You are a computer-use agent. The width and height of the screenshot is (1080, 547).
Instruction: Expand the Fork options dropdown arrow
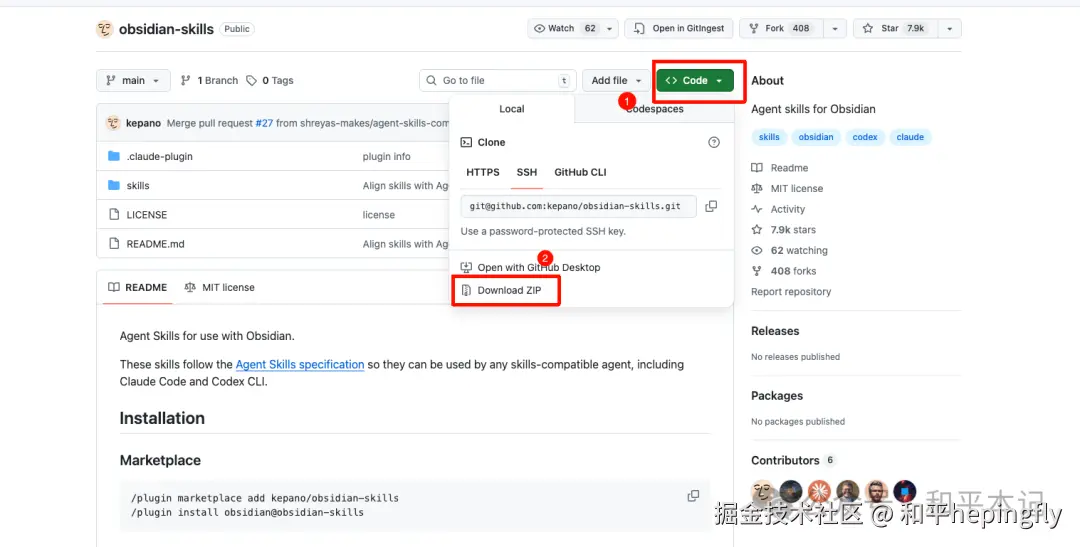pos(835,28)
